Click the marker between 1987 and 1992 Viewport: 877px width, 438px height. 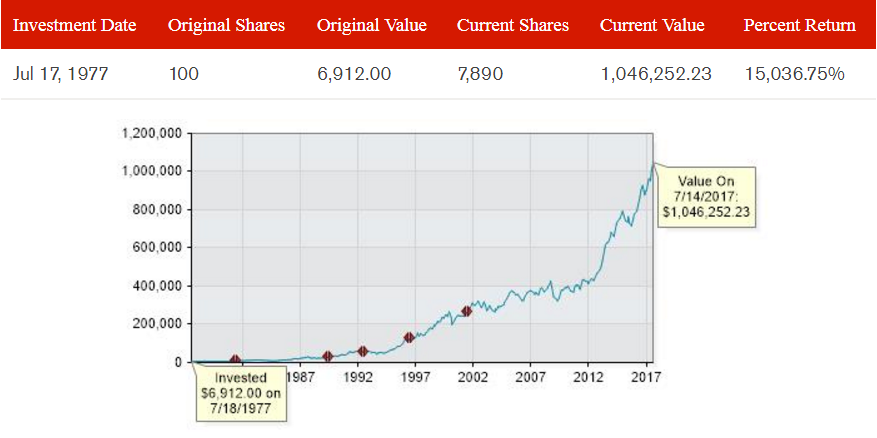click(328, 356)
